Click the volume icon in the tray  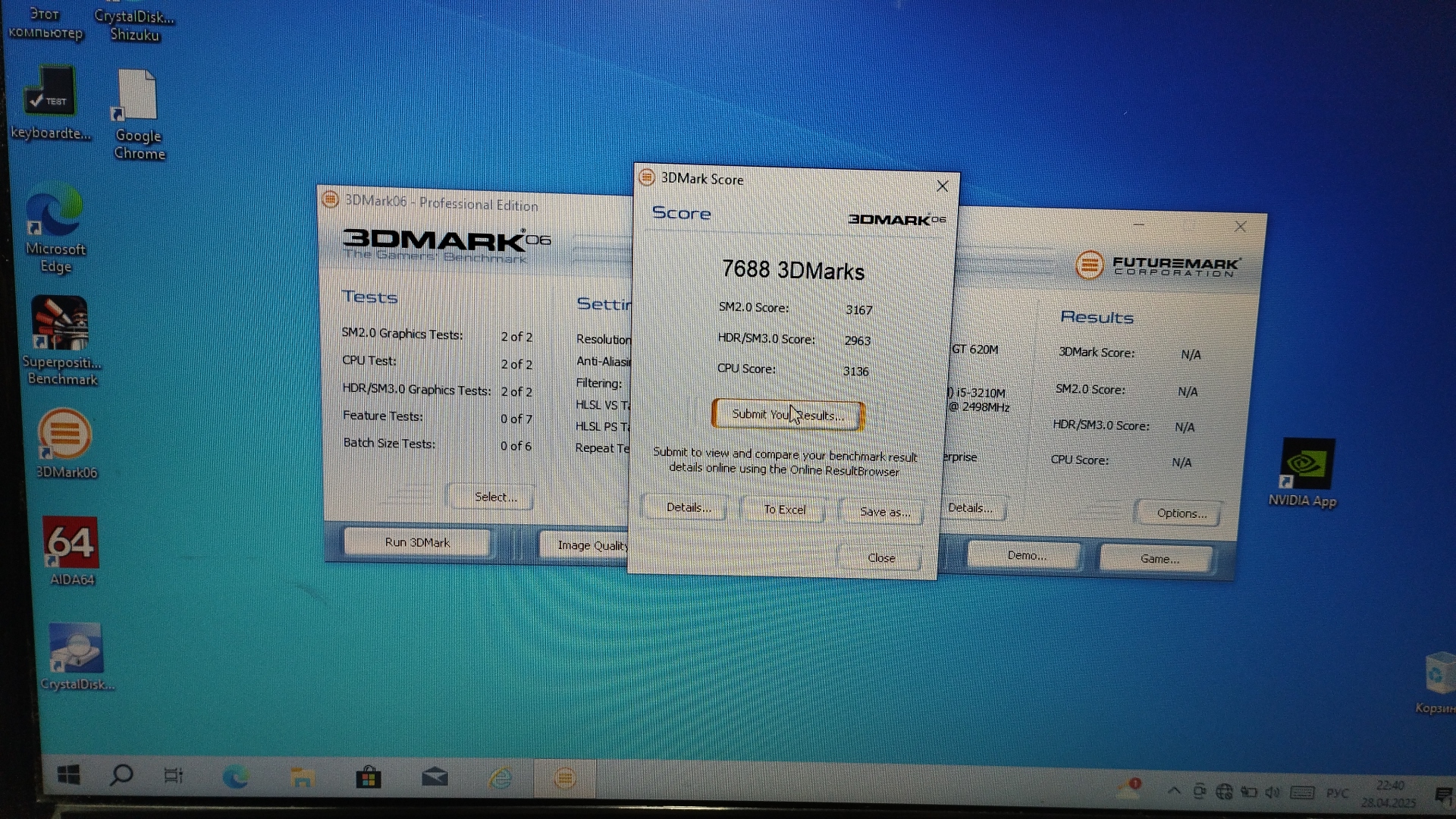pos(1272,792)
